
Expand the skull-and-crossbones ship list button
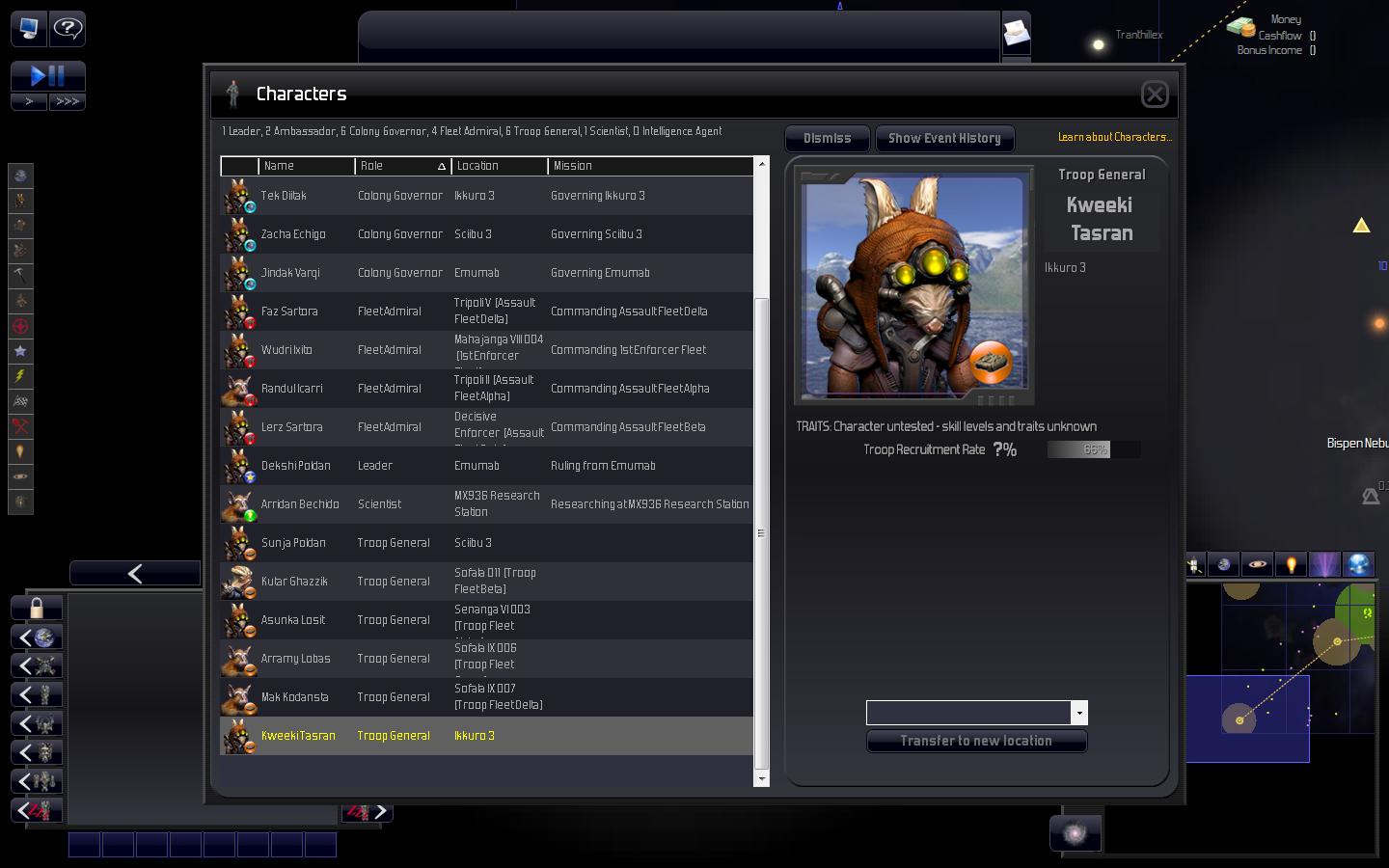(x=37, y=665)
